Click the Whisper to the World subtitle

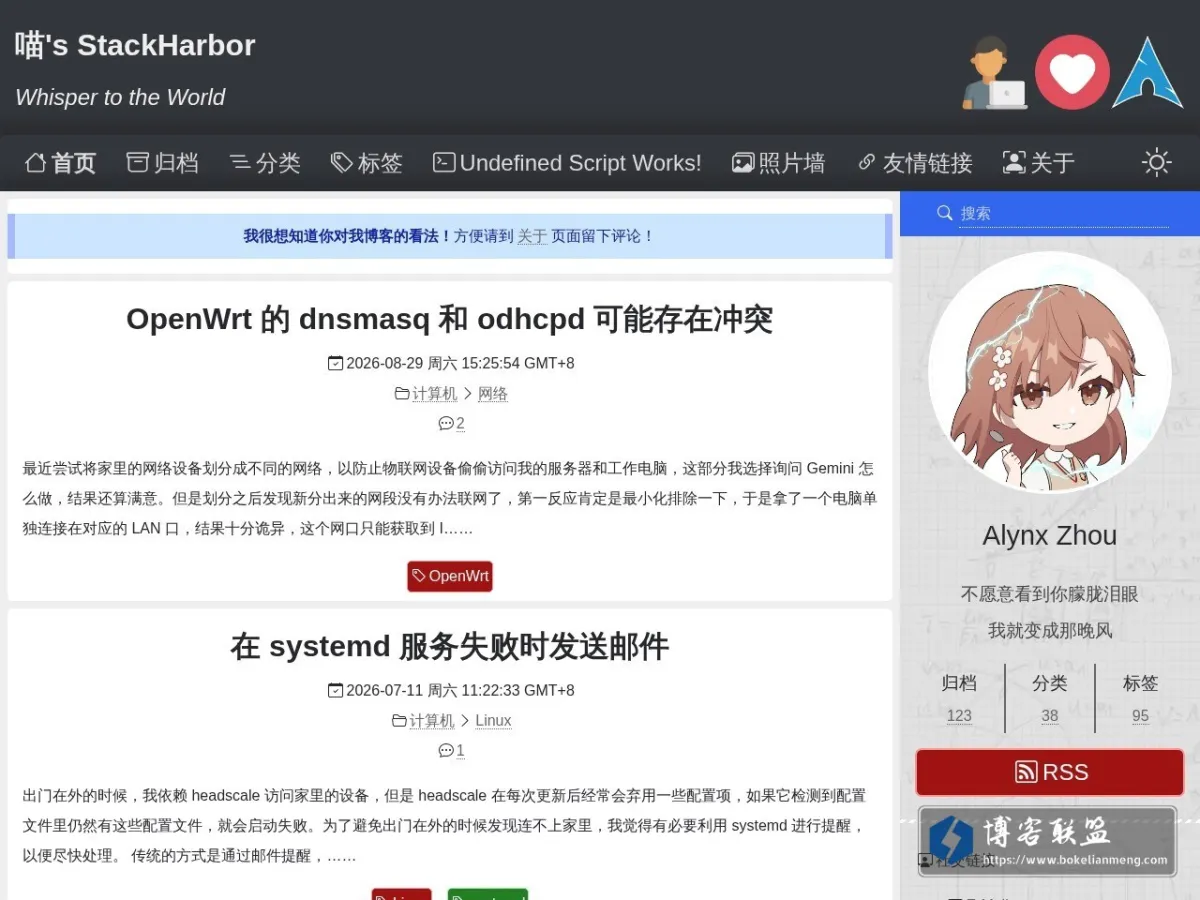120,97
